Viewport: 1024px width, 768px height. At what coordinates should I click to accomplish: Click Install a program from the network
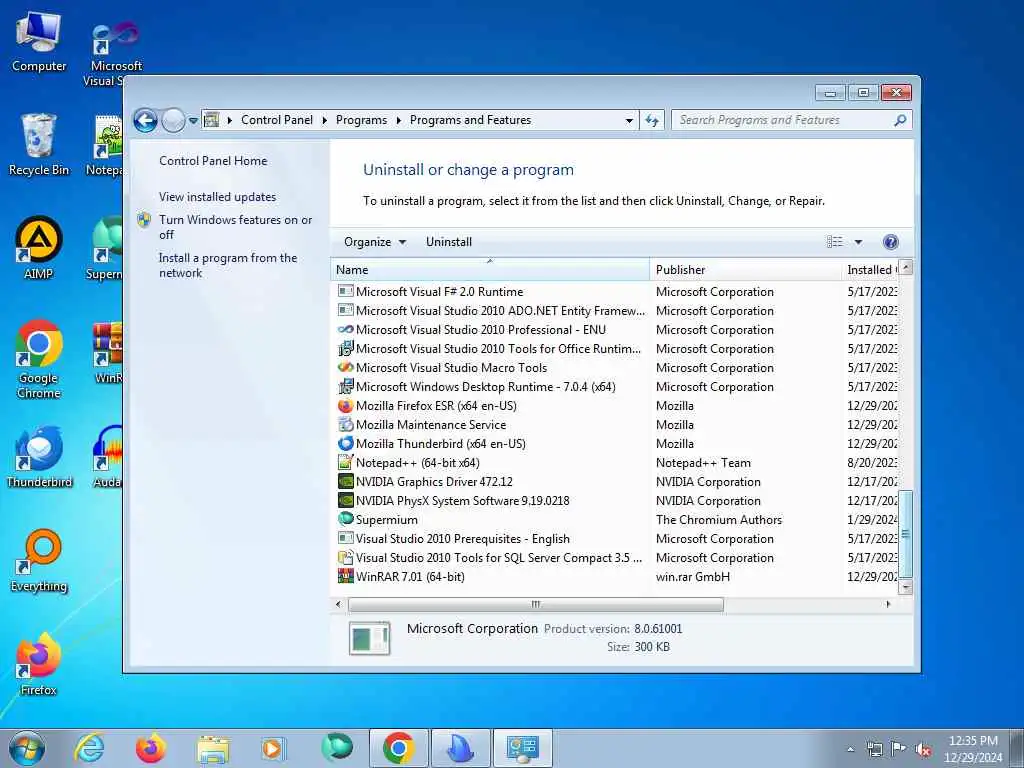tap(228, 265)
